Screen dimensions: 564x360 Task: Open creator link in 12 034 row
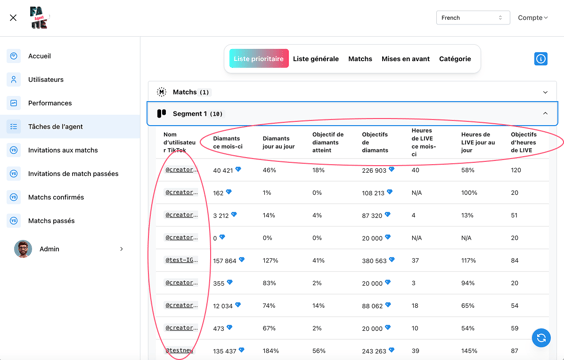(x=181, y=305)
